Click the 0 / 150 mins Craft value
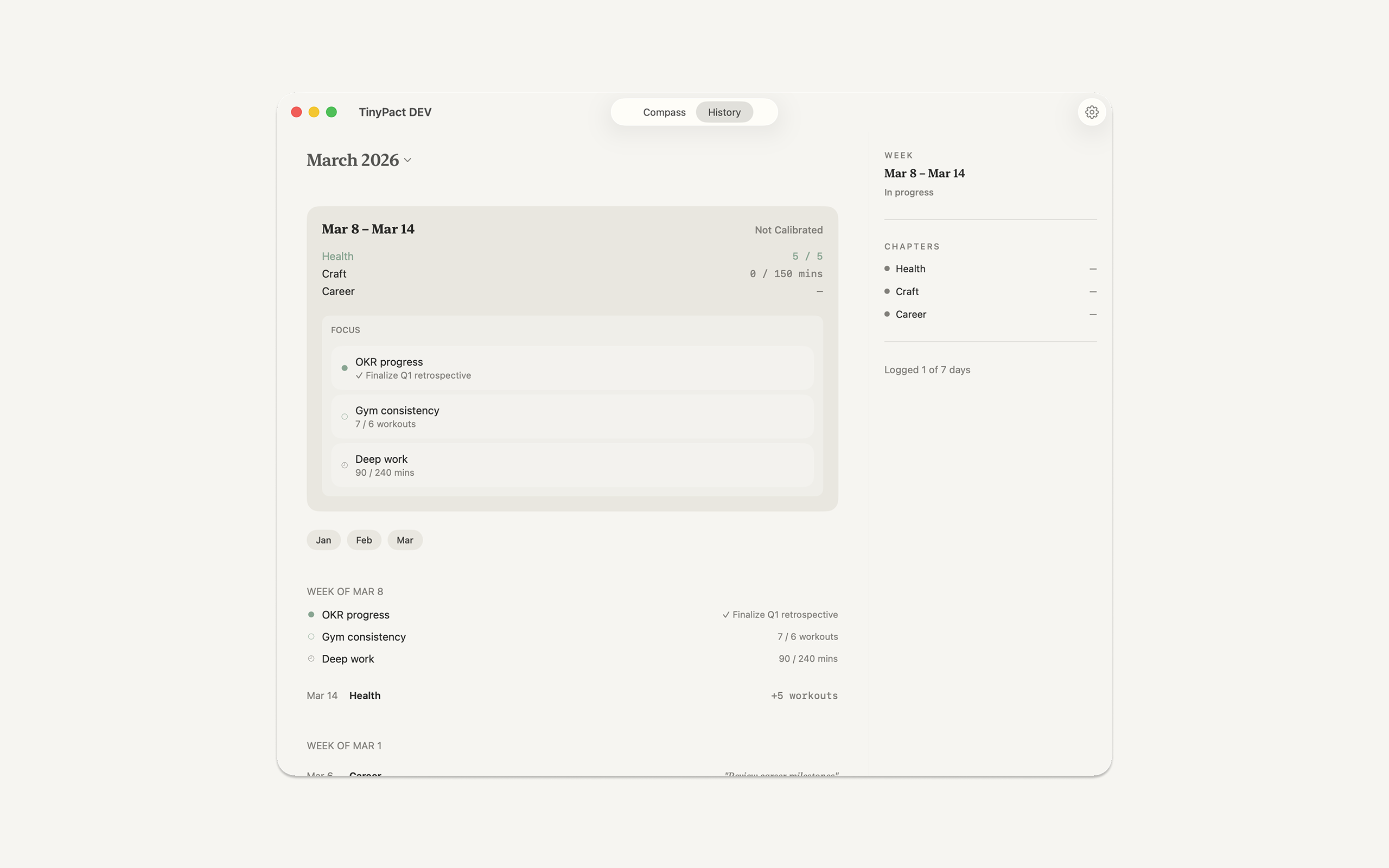 [786, 274]
